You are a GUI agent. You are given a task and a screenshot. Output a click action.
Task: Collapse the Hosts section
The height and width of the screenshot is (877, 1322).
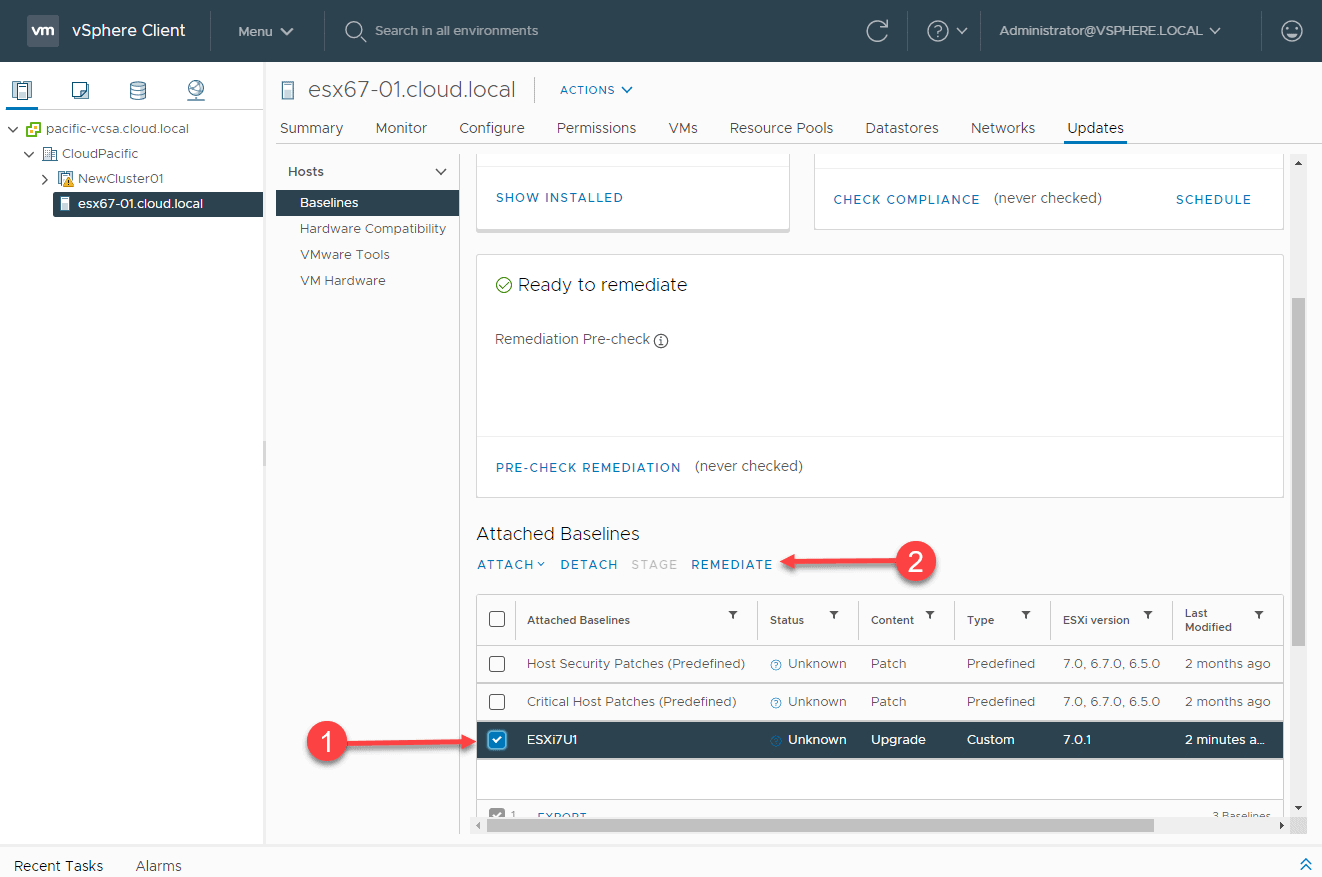pyautogui.click(x=441, y=172)
